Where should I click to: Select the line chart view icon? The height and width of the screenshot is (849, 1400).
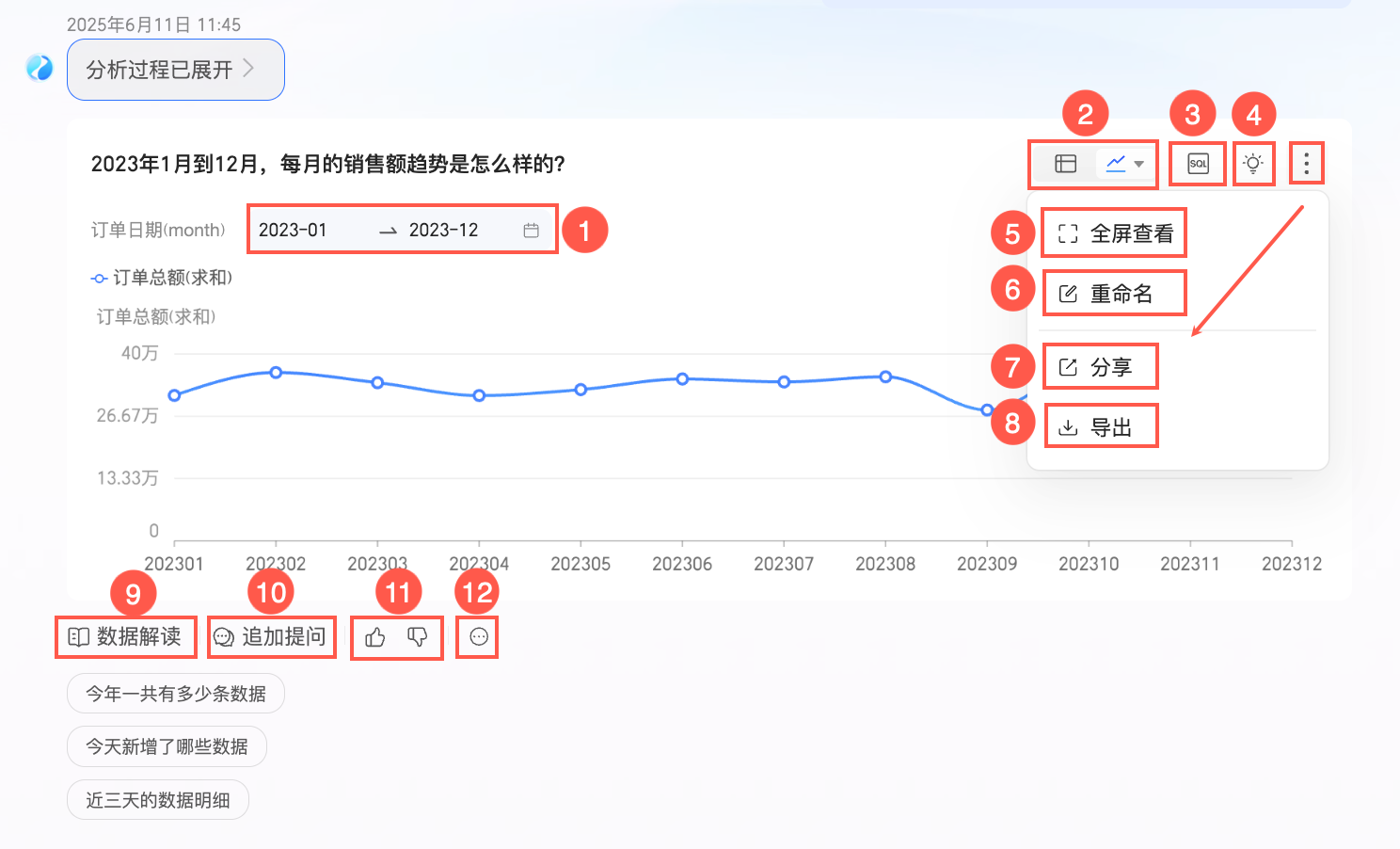[1116, 164]
